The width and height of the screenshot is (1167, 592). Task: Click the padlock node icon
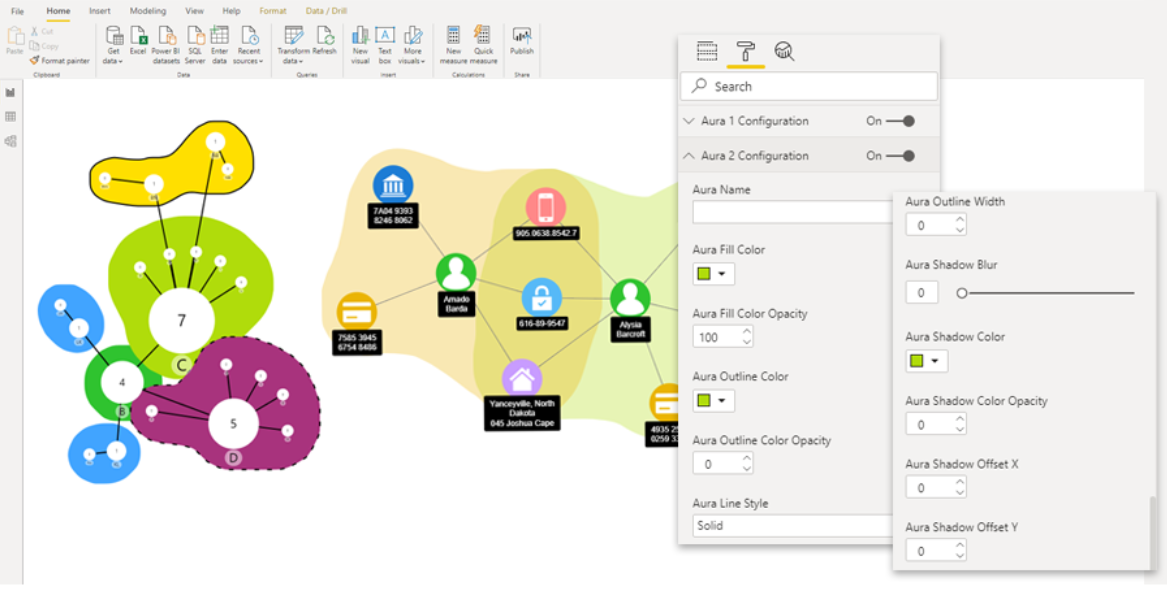(542, 298)
